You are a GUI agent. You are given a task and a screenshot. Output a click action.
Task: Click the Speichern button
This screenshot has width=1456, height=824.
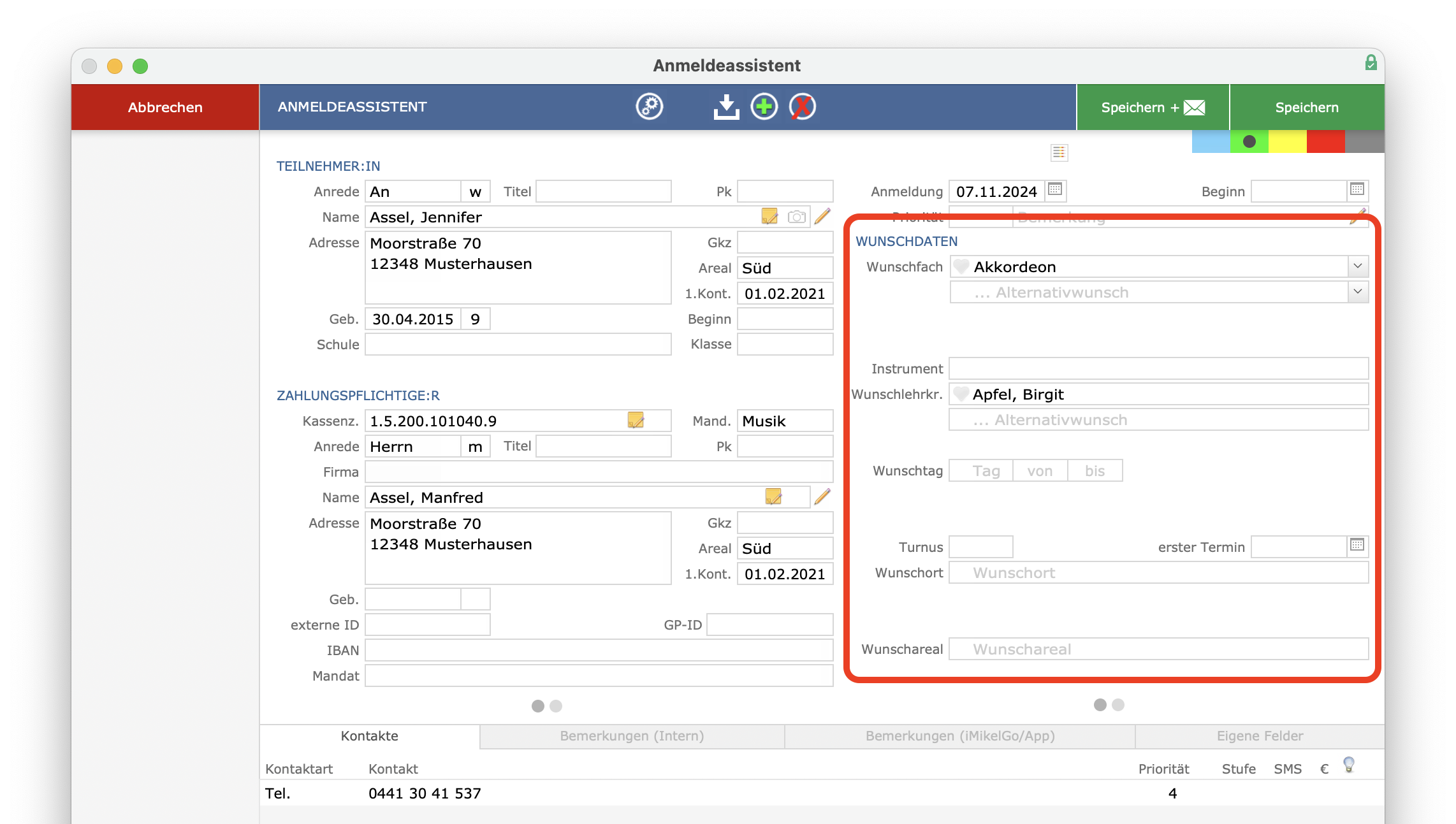point(1307,107)
